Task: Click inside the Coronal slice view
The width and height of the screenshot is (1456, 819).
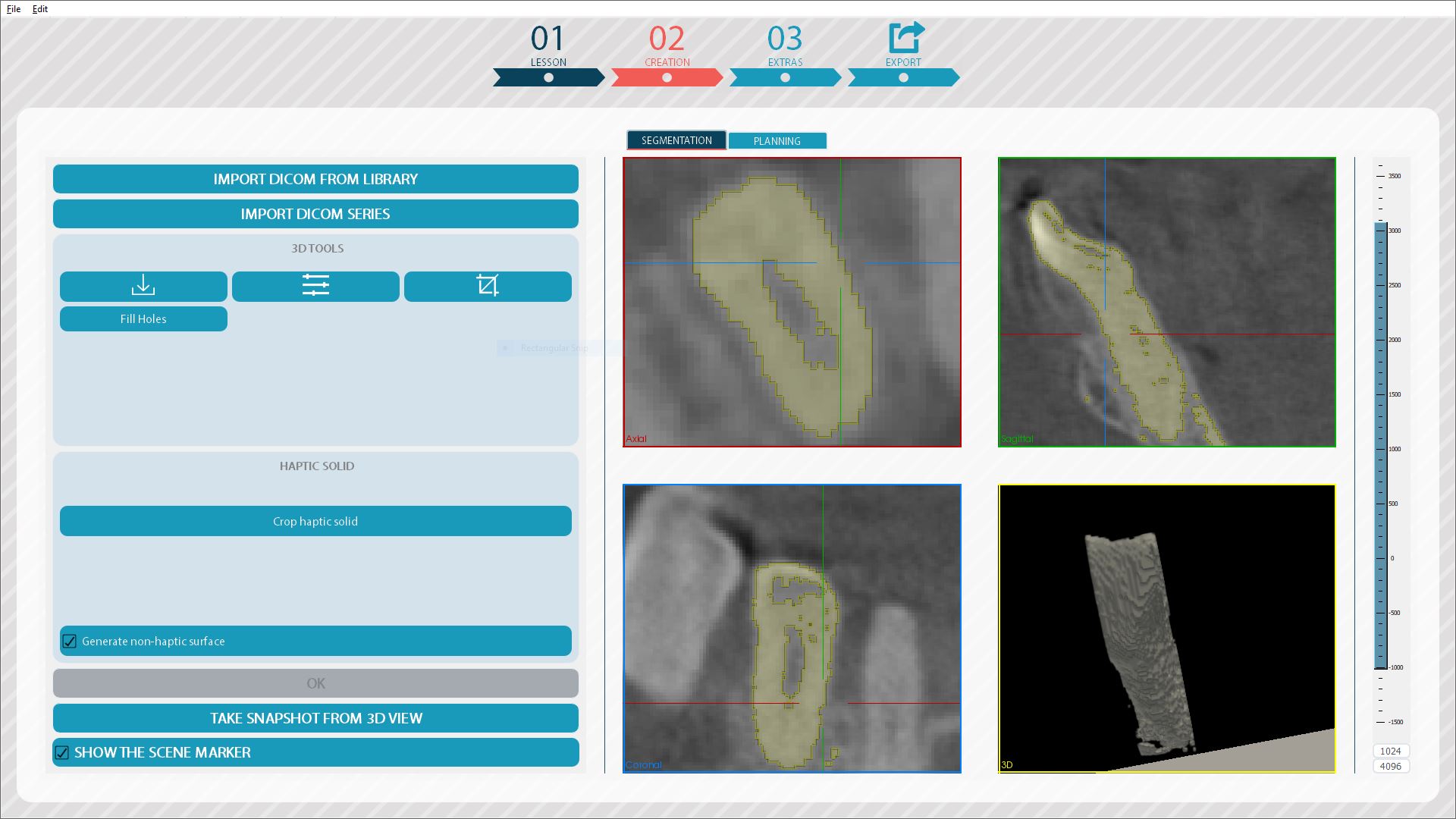Action: coord(792,629)
